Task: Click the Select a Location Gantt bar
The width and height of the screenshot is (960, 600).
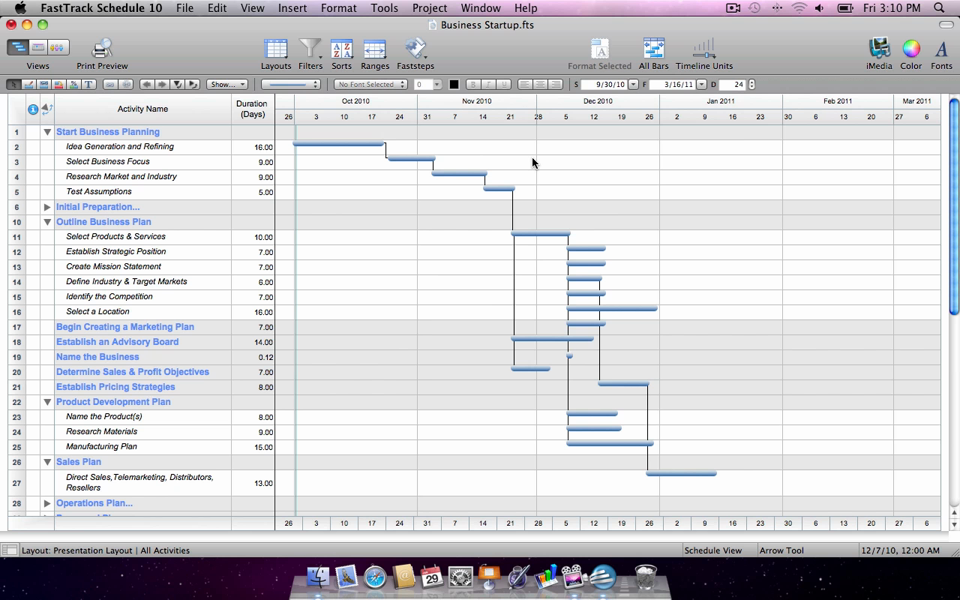Action: pyautogui.click(x=612, y=309)
